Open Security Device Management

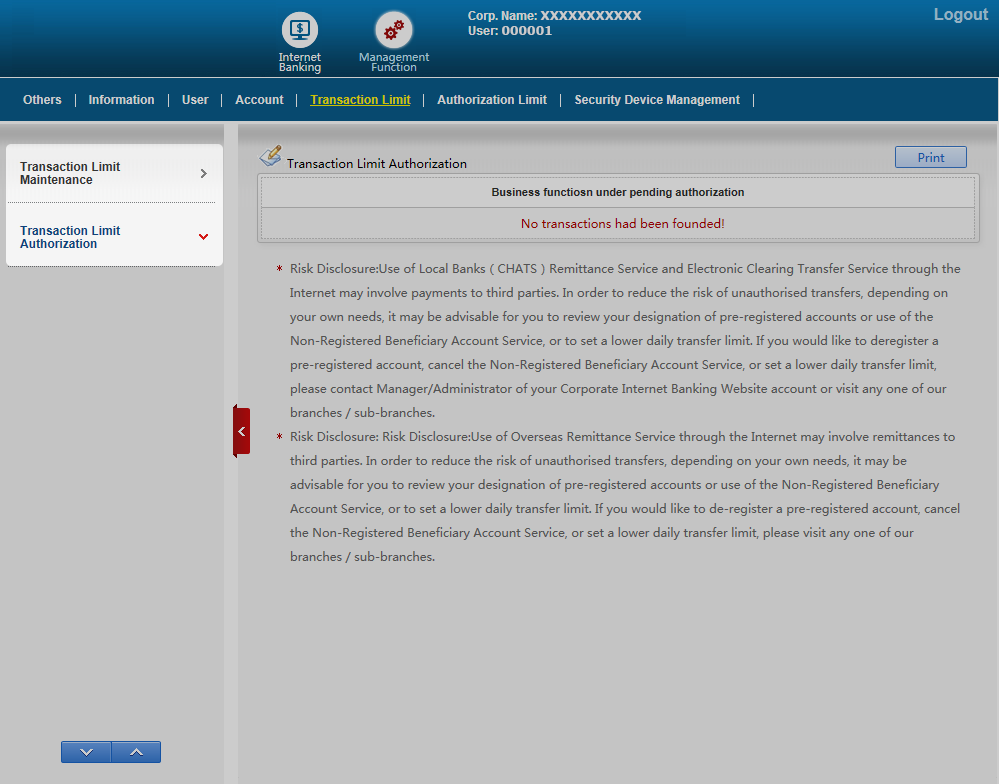coord(657,100)
